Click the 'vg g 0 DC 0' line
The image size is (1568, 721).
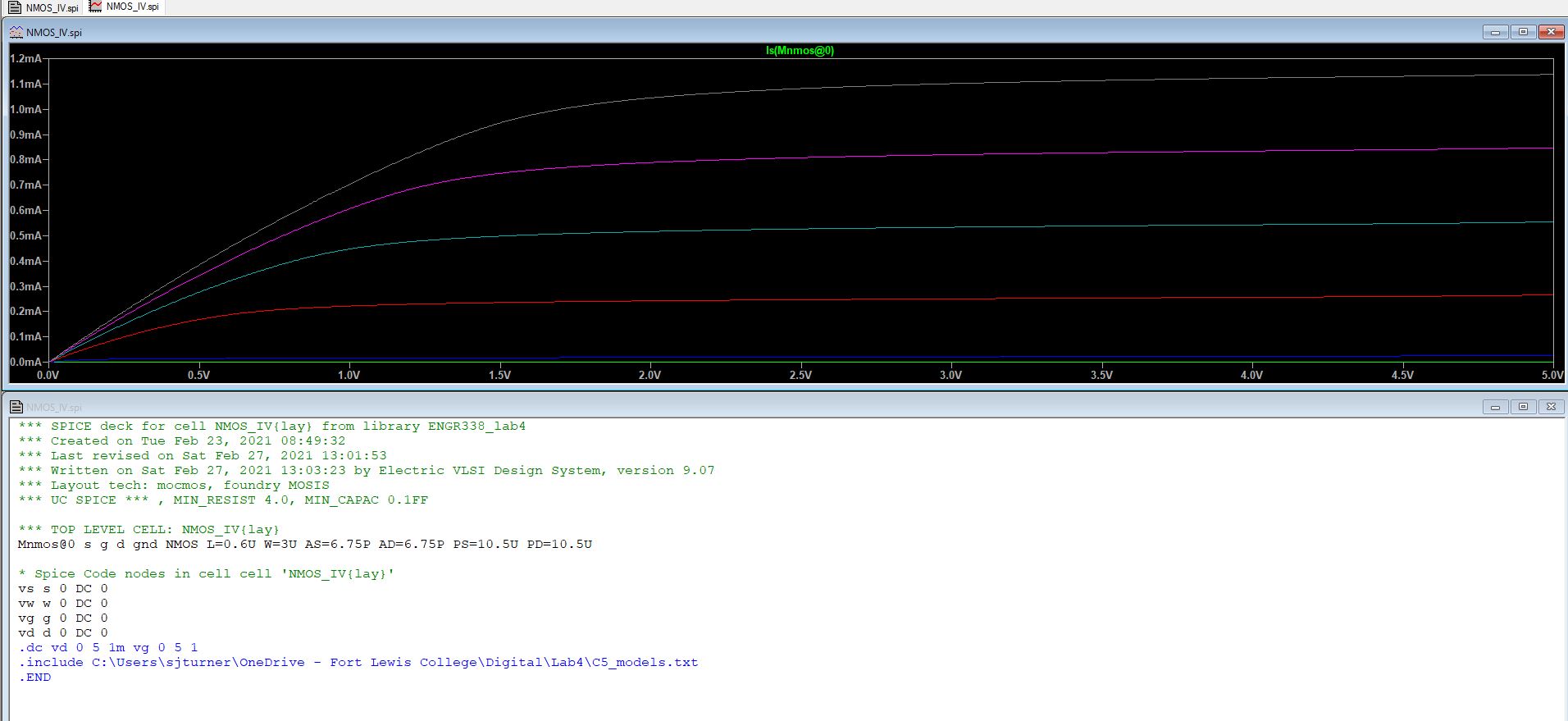62,618
